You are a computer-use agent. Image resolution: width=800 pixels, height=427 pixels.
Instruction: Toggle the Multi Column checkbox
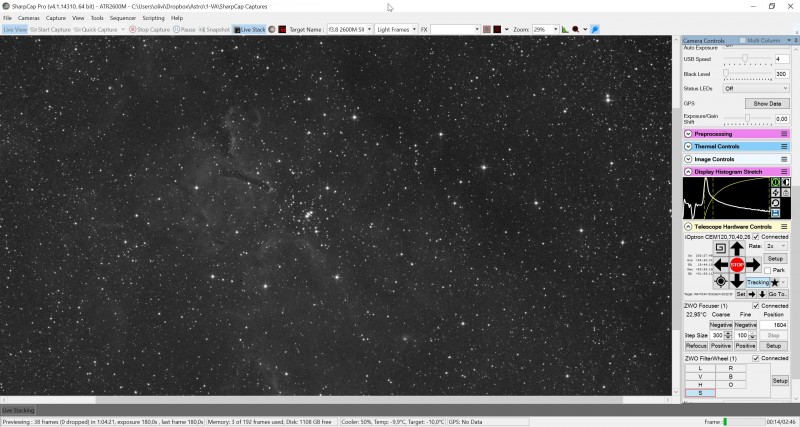743,40
